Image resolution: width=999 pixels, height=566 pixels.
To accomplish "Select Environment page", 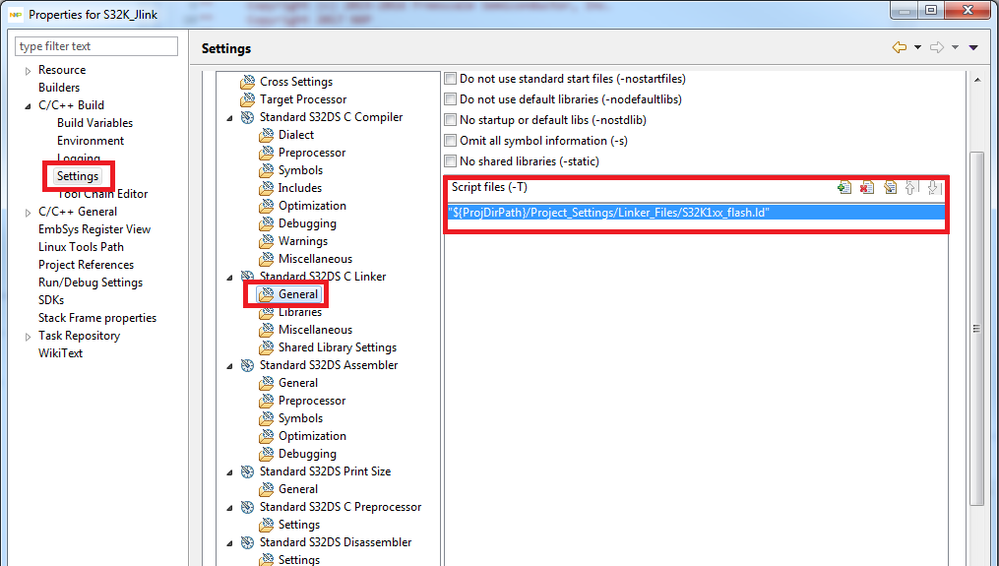I will click(x=90, y=141).
